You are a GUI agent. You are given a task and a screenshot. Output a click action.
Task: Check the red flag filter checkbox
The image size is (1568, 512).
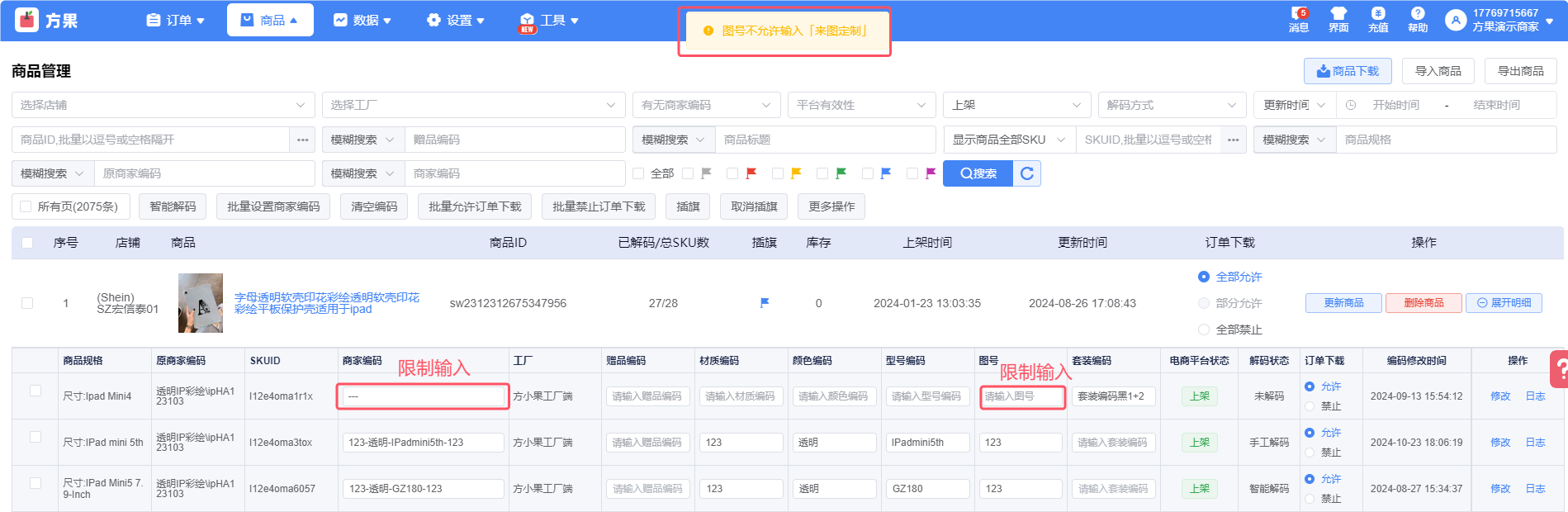[x=732, y=173]
